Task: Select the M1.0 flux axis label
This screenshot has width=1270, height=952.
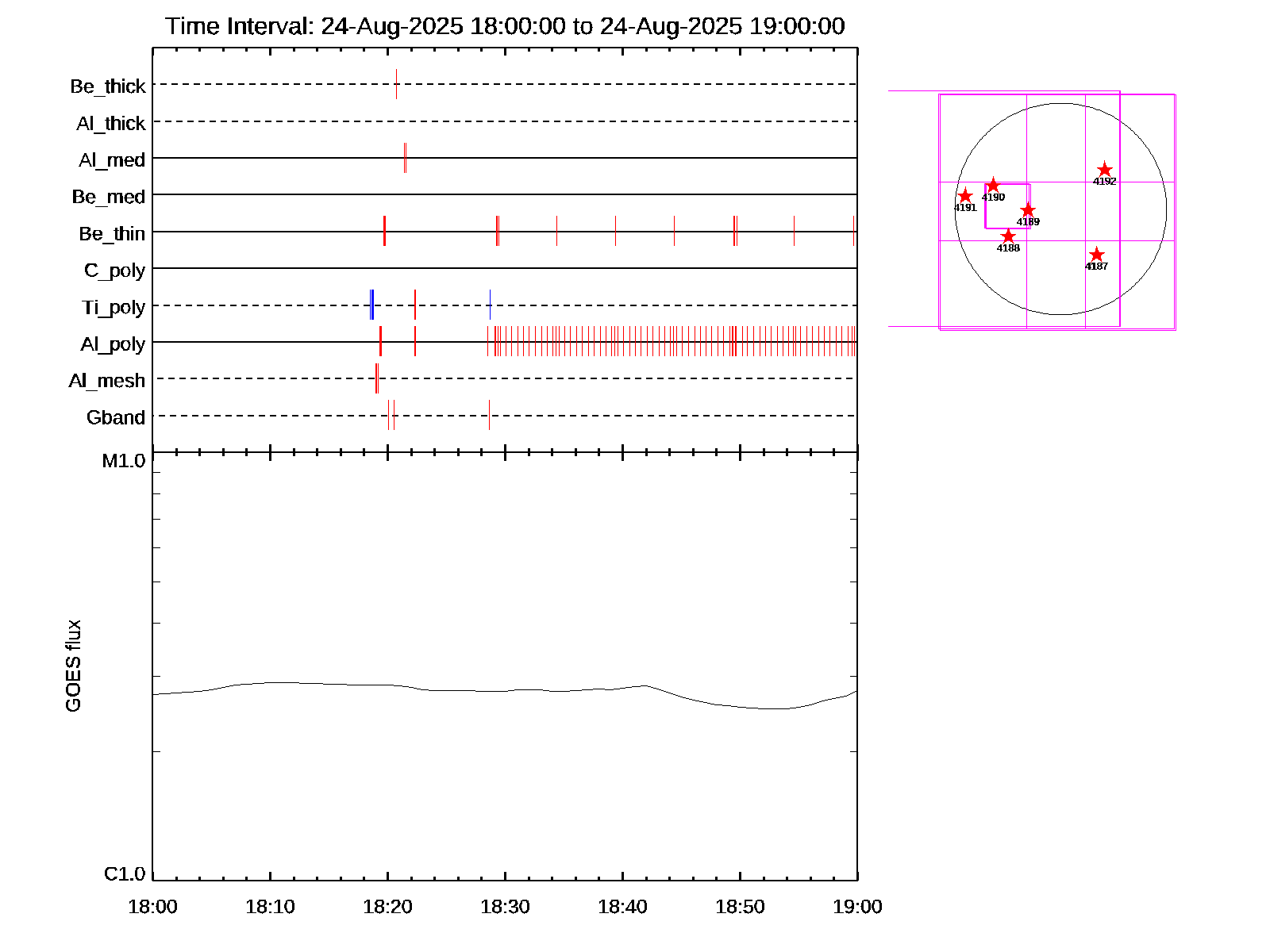Action: [x=124, y=461]
